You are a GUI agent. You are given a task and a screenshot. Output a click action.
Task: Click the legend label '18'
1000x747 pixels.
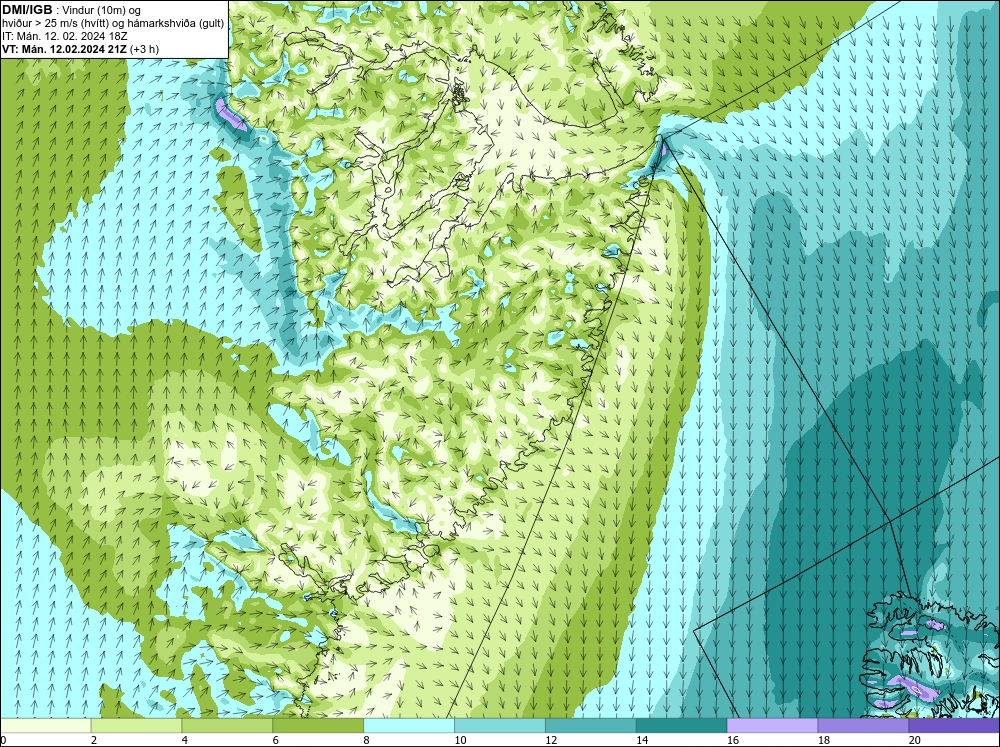click(824, 740)
